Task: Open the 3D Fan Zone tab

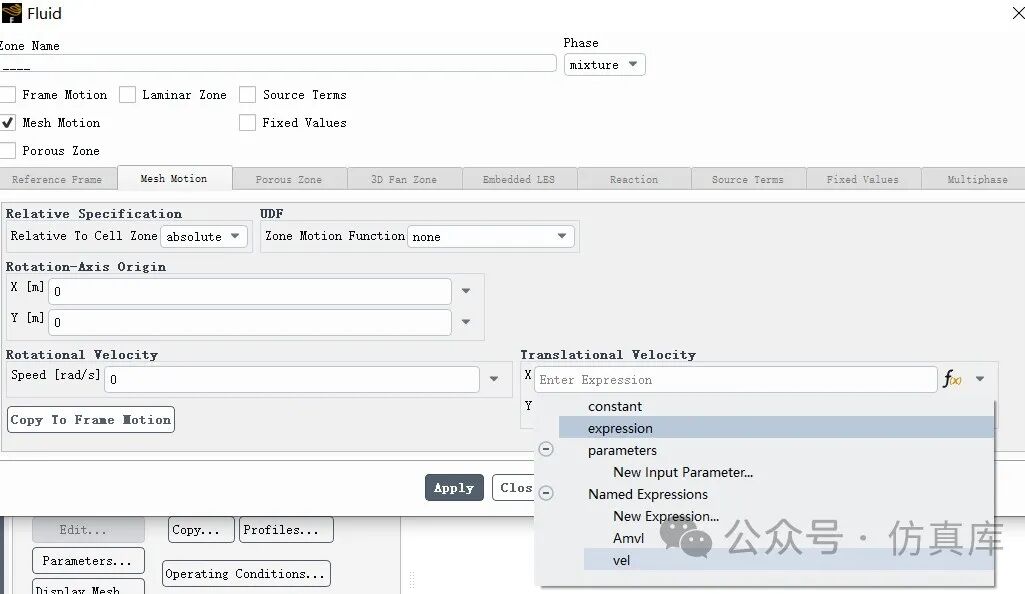Action: (404, 179)
